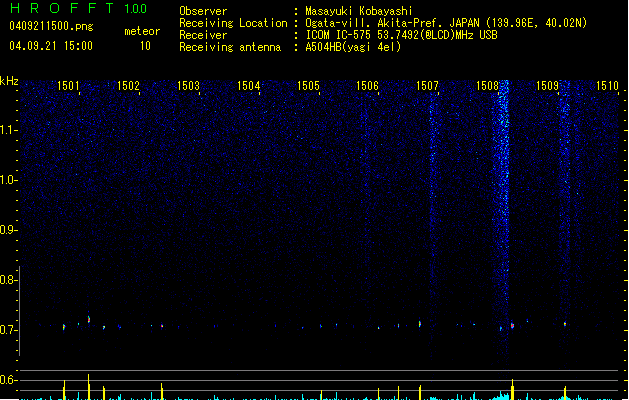Click the 1504 time axis marker
Image resolution: width=629 pixels, height=400 pixels.
click(248, 86)
